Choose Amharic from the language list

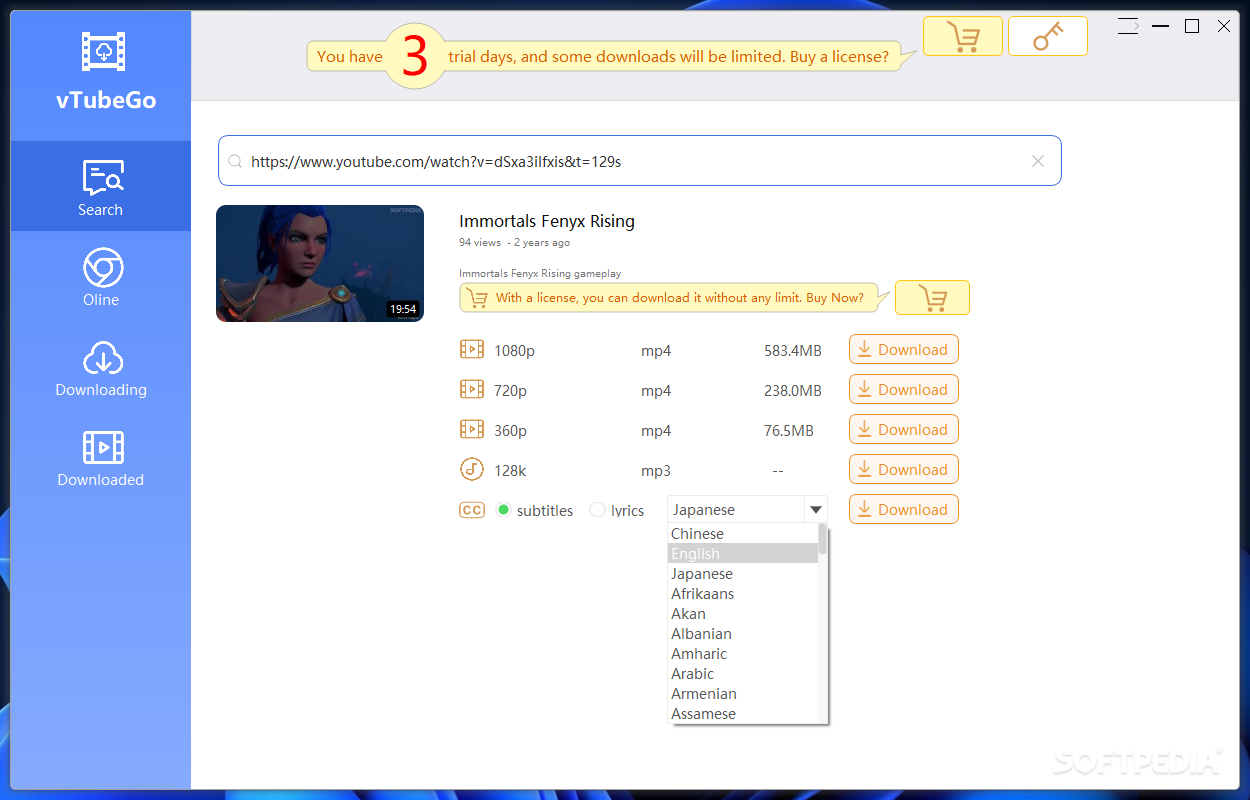pos(743,654)
